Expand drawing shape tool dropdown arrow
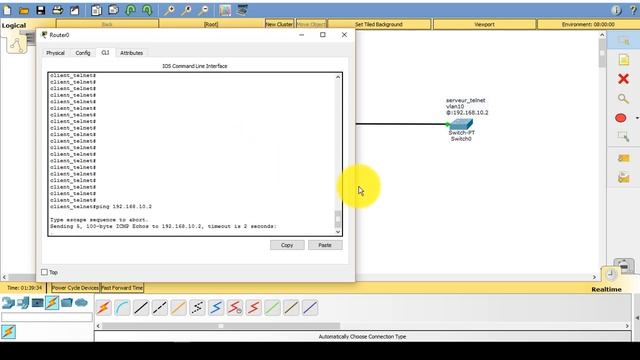The width and height of the screenshot is (640, 360). coord(637,118)
